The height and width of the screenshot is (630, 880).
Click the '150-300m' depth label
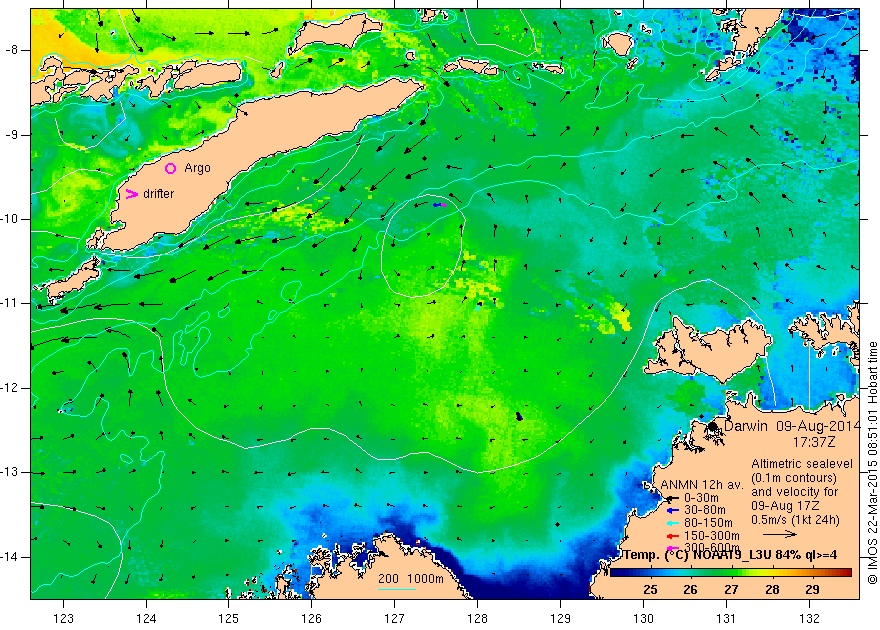click(711, 536)
